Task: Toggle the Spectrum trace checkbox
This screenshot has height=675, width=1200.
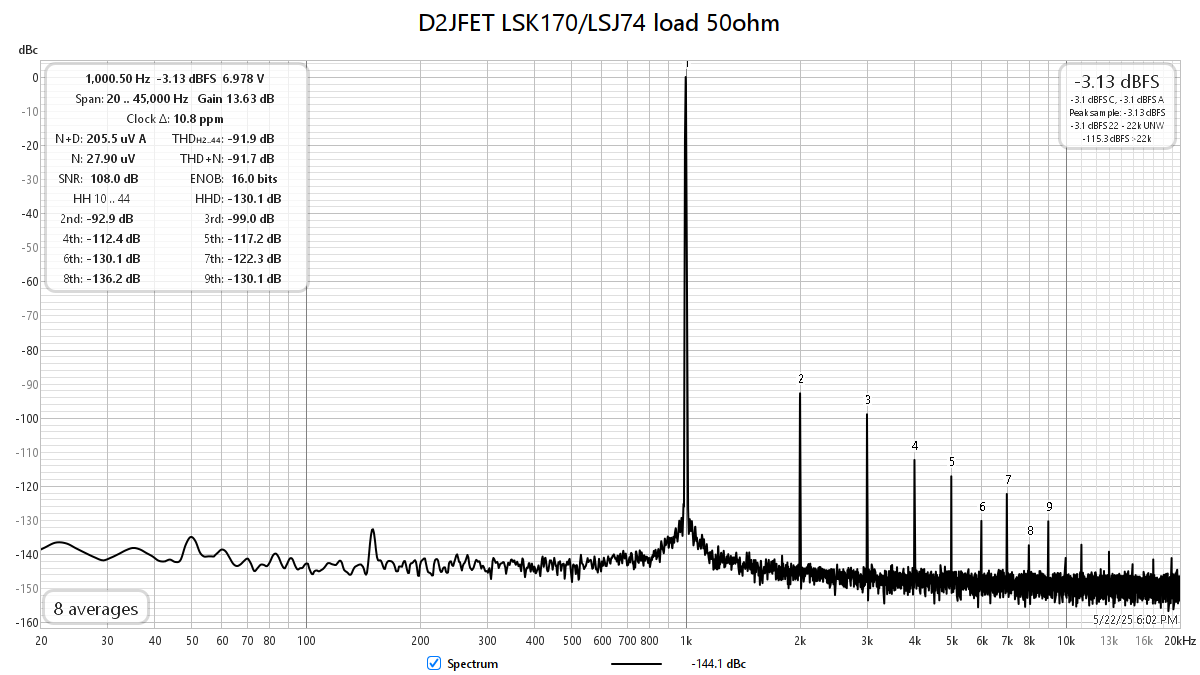Action: pos(434,663)
